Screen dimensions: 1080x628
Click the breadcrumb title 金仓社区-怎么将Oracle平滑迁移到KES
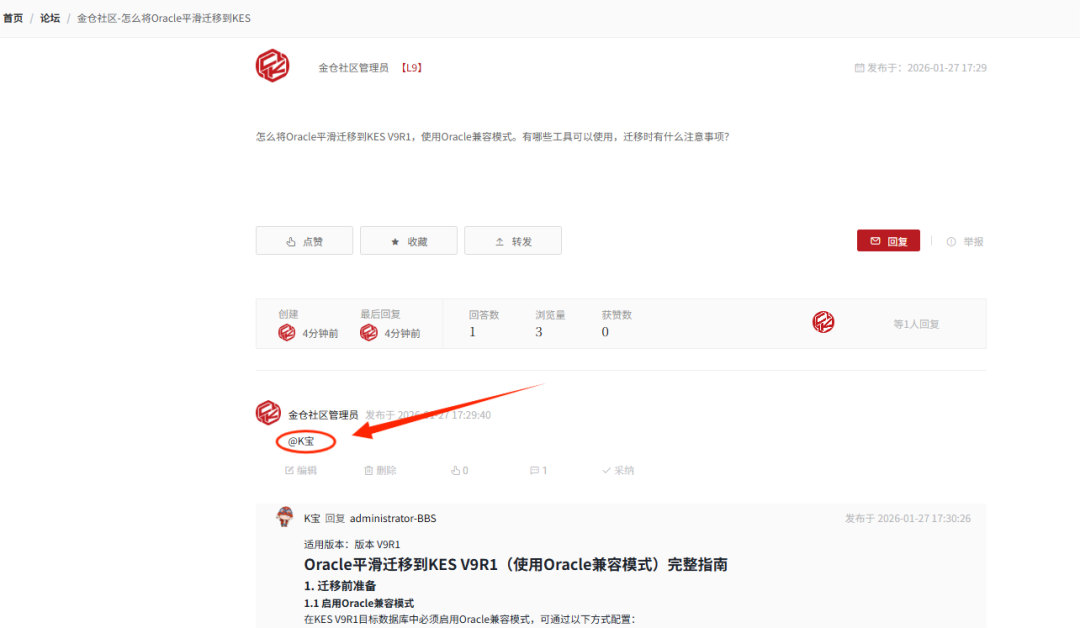pyautogui.click(x=164, y=18)
